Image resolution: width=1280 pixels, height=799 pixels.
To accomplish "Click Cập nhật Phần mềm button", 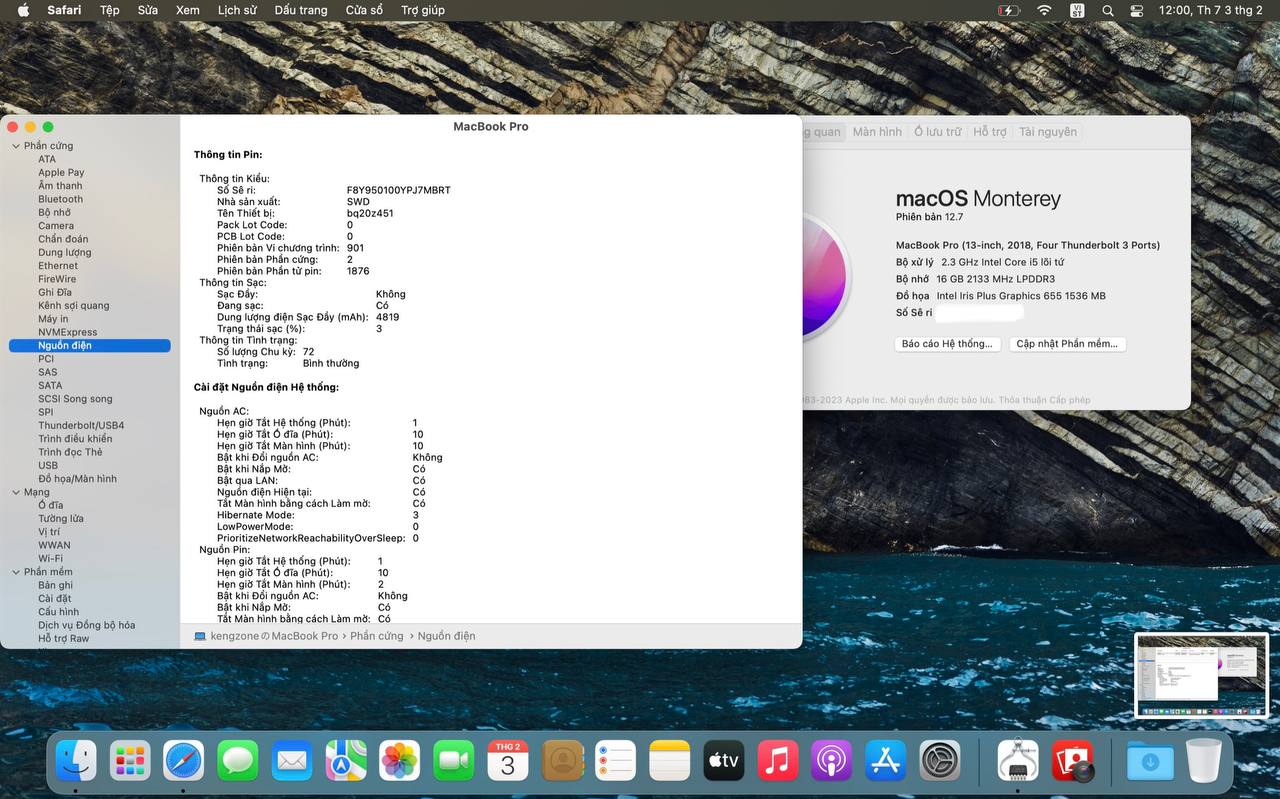I will [1067, 344].
